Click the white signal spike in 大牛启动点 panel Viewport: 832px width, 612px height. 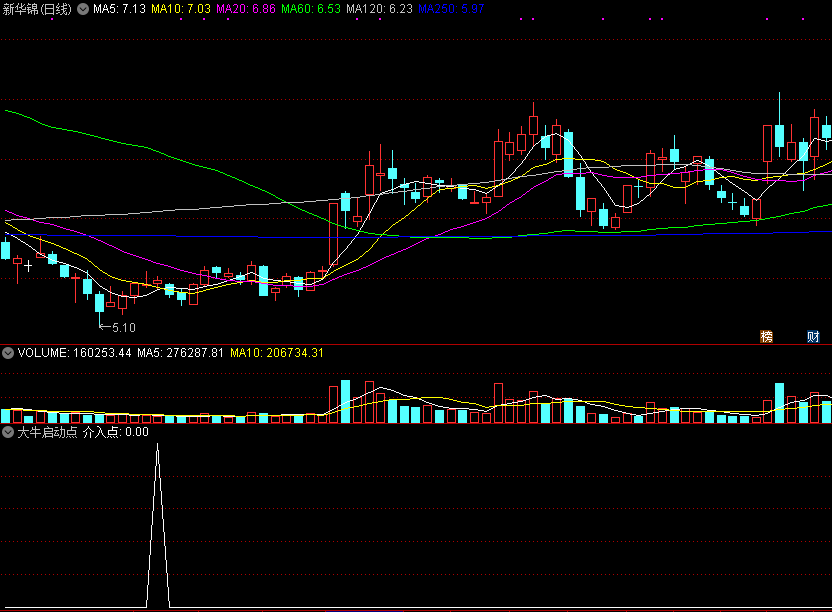coord(158,525)
